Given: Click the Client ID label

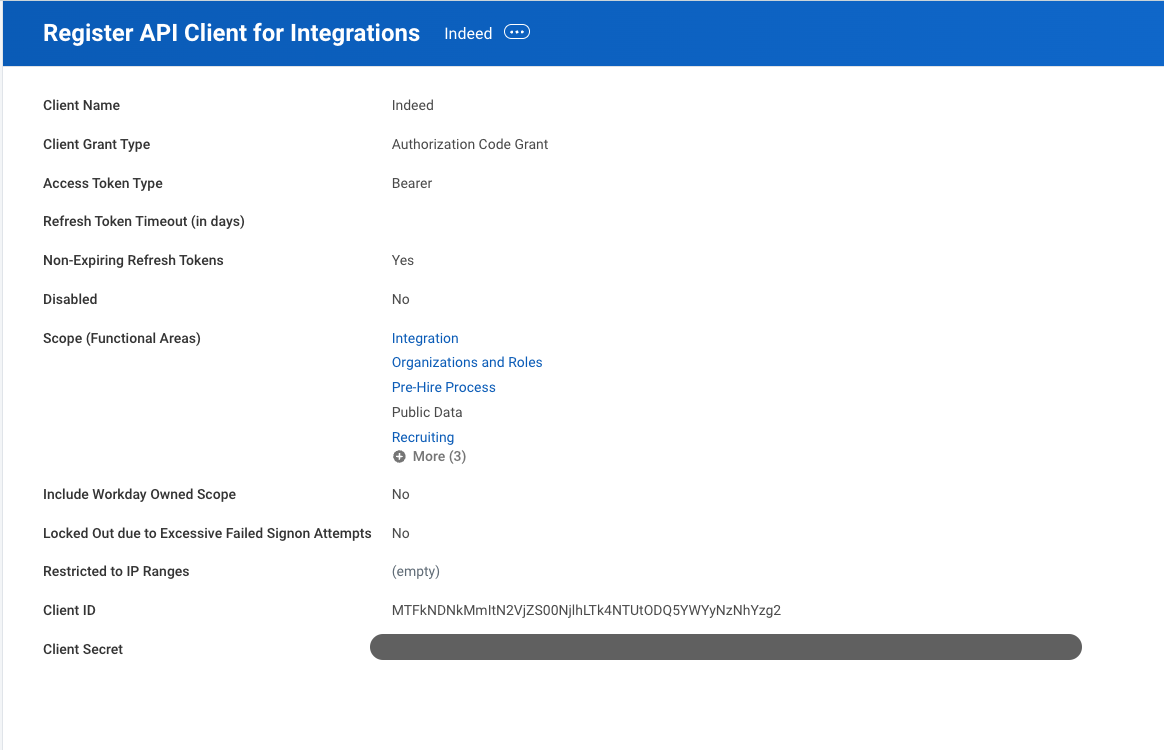Looking at the screenshot, I should [x=69, y=610].
